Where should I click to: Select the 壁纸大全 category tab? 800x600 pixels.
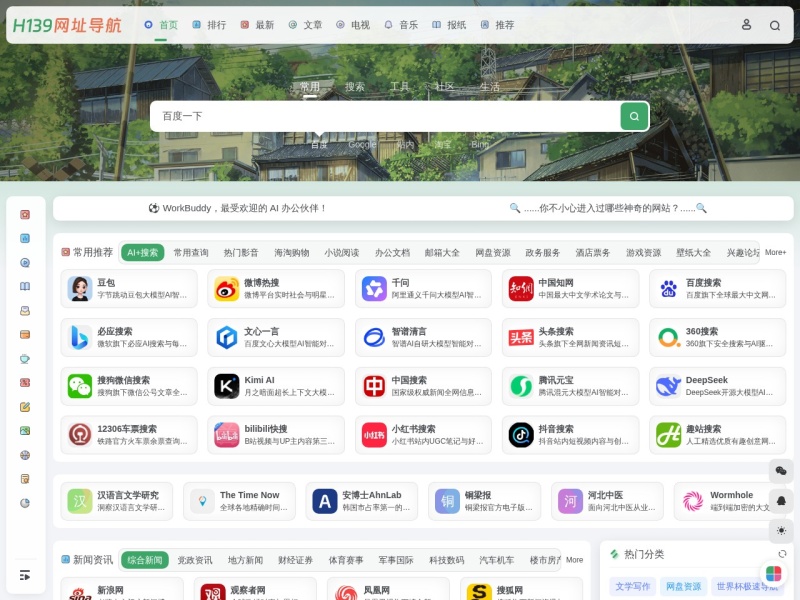(x=693, y=253)
